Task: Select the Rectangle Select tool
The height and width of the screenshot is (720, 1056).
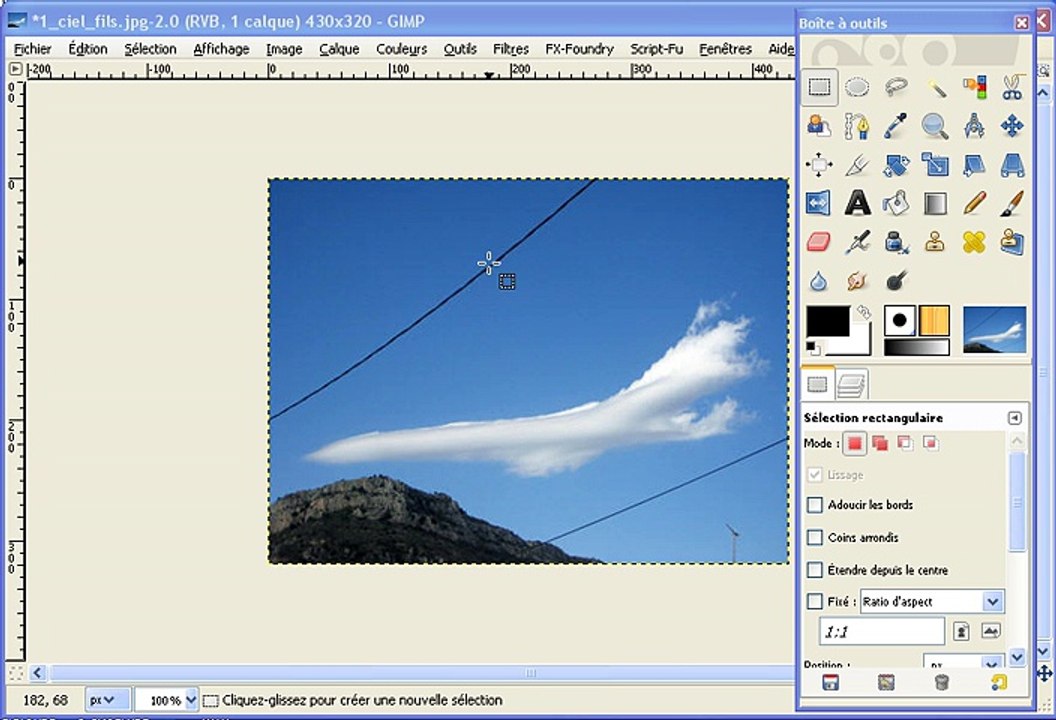Action: point(819,87)
